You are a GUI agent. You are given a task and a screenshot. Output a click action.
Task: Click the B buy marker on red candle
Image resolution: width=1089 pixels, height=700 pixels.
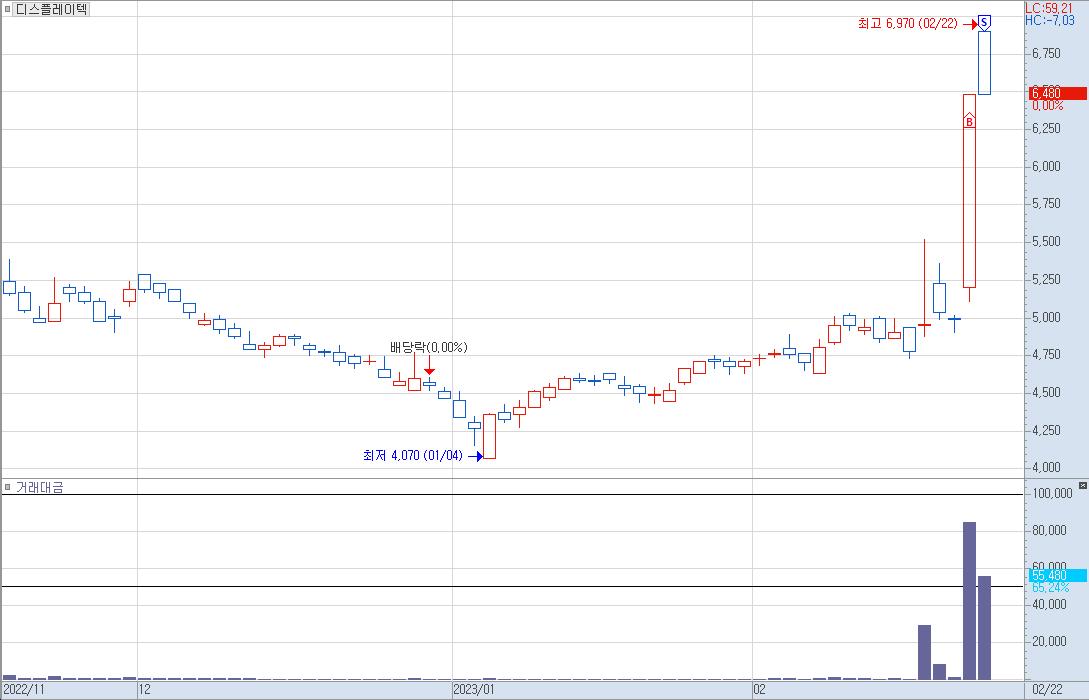pyautogui.click(x=969, y=122)
